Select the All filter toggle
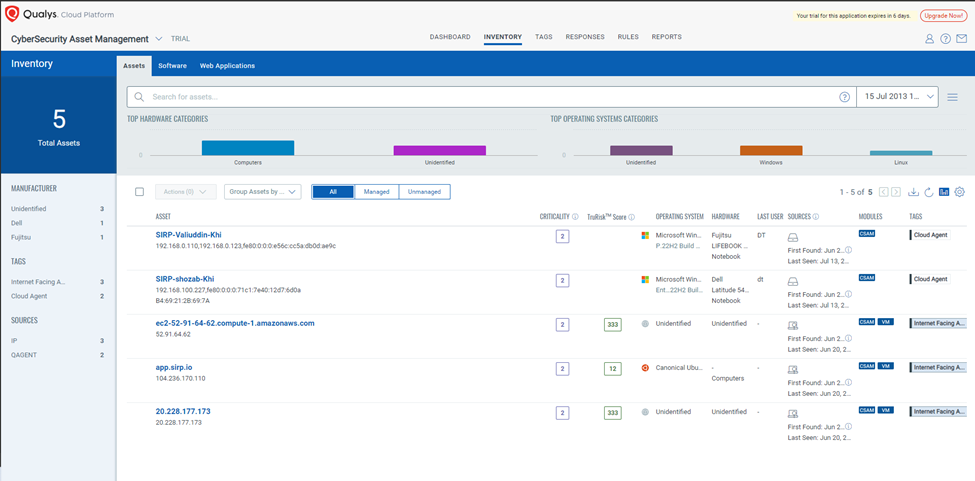This screenshot has width=975, height=481. [x=333, y=192]
